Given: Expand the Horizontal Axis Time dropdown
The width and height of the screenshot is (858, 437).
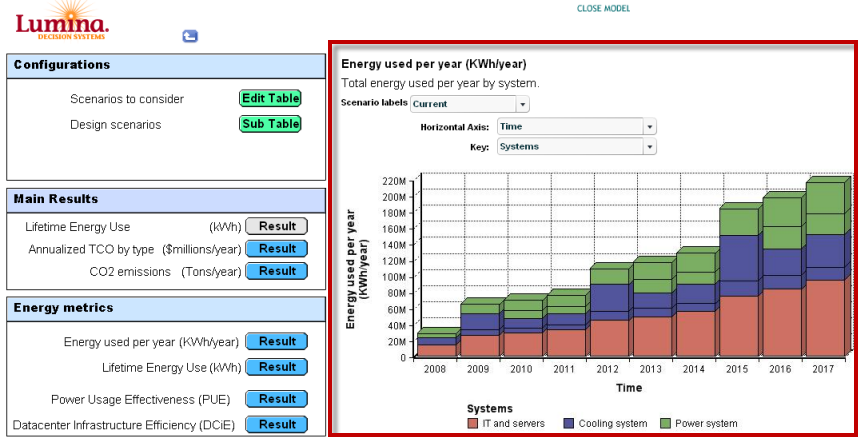Looking at the screenshot, I should click(x=577, y=126).
